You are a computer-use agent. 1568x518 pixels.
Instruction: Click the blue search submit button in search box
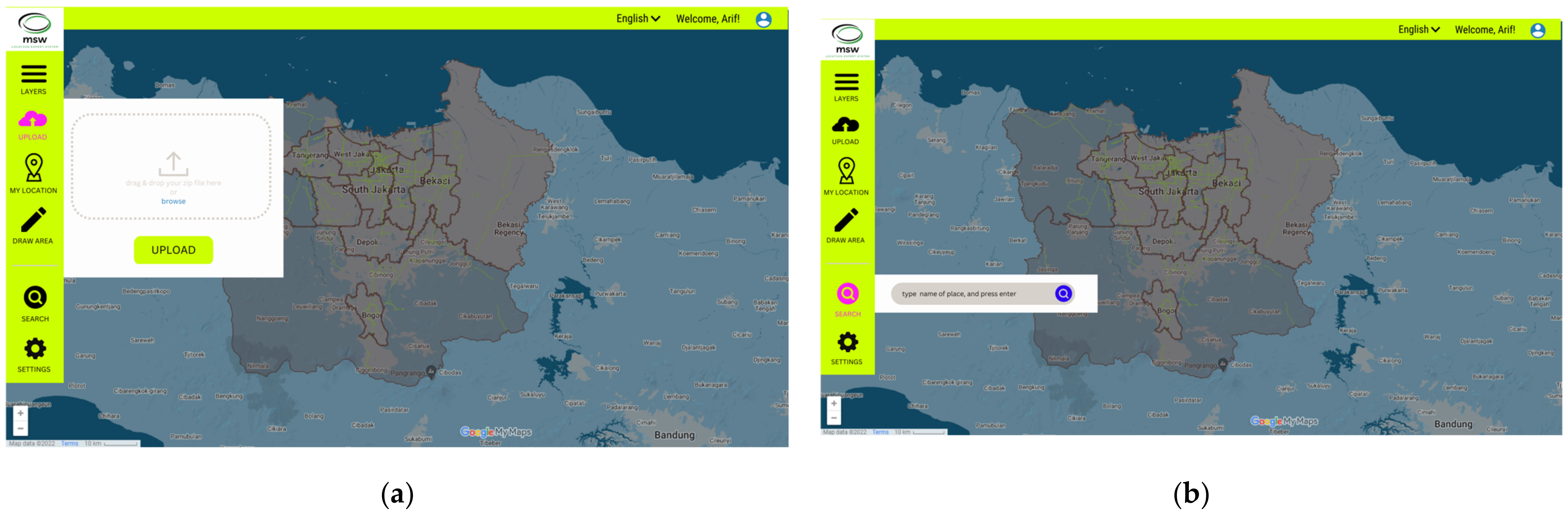point(1063,294)
